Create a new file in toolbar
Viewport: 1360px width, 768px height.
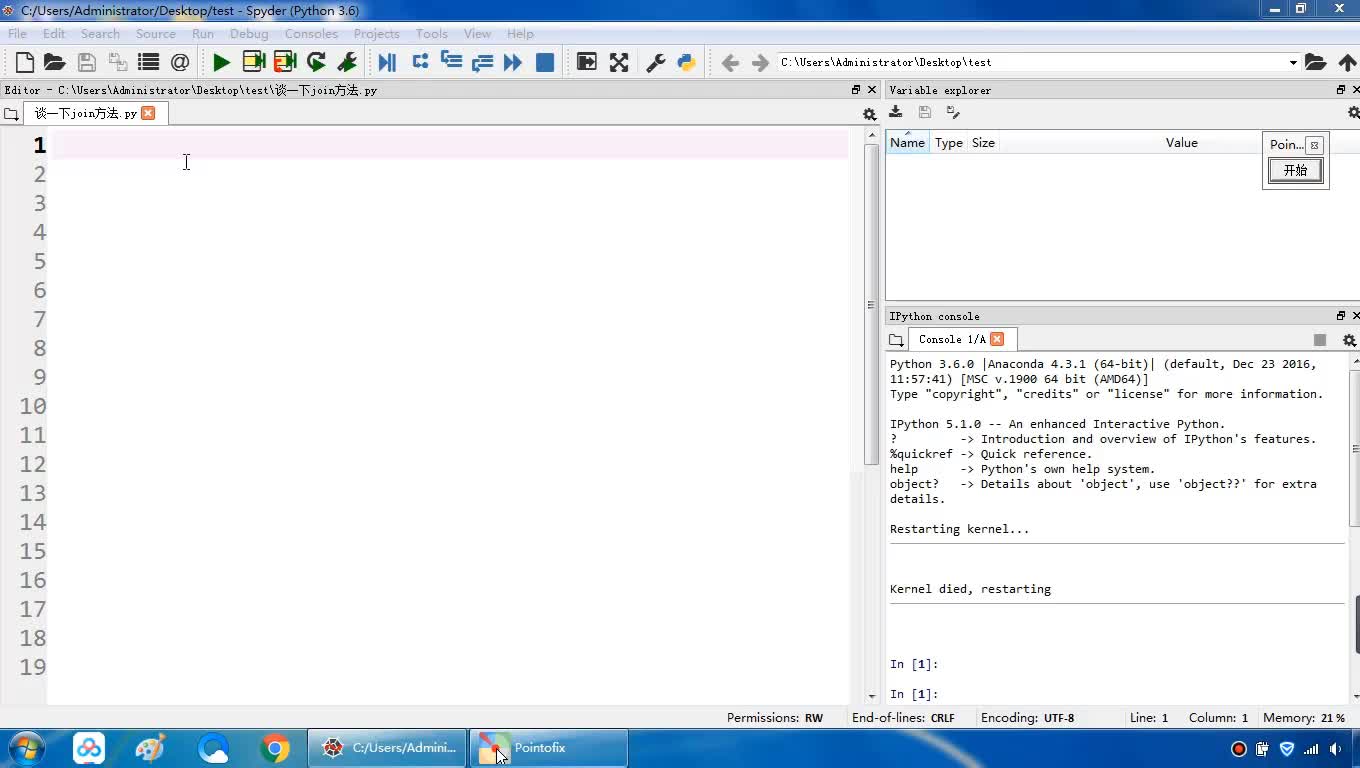(25, 62)
